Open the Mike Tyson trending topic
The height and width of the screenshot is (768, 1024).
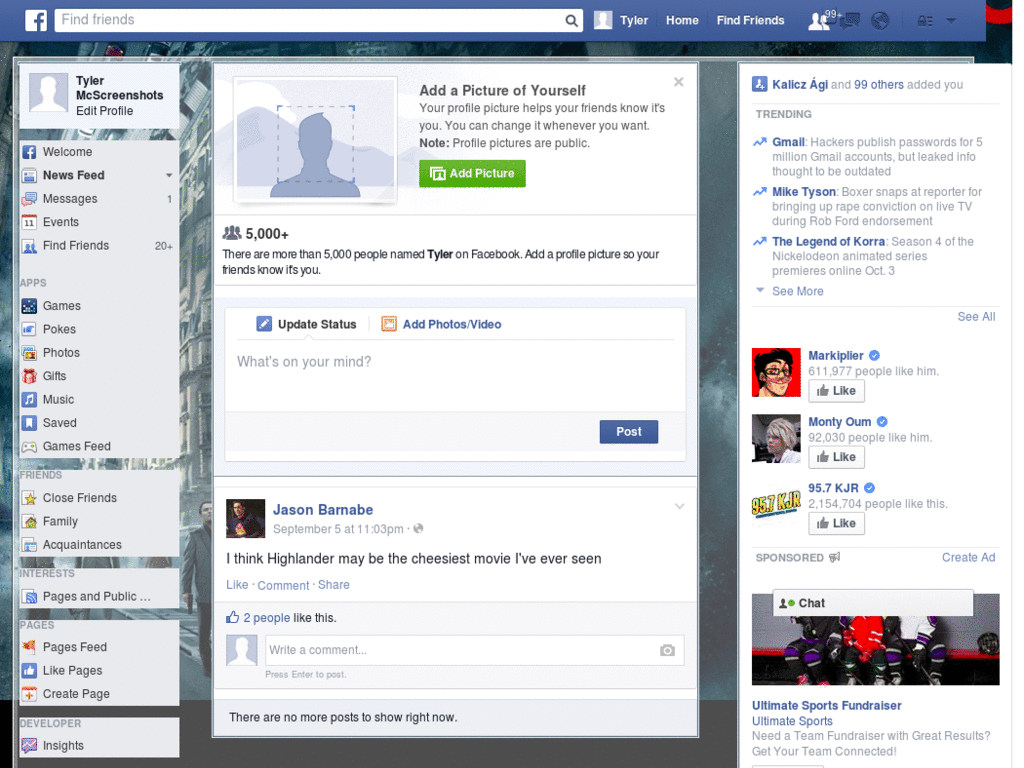[x=804, y=192]
